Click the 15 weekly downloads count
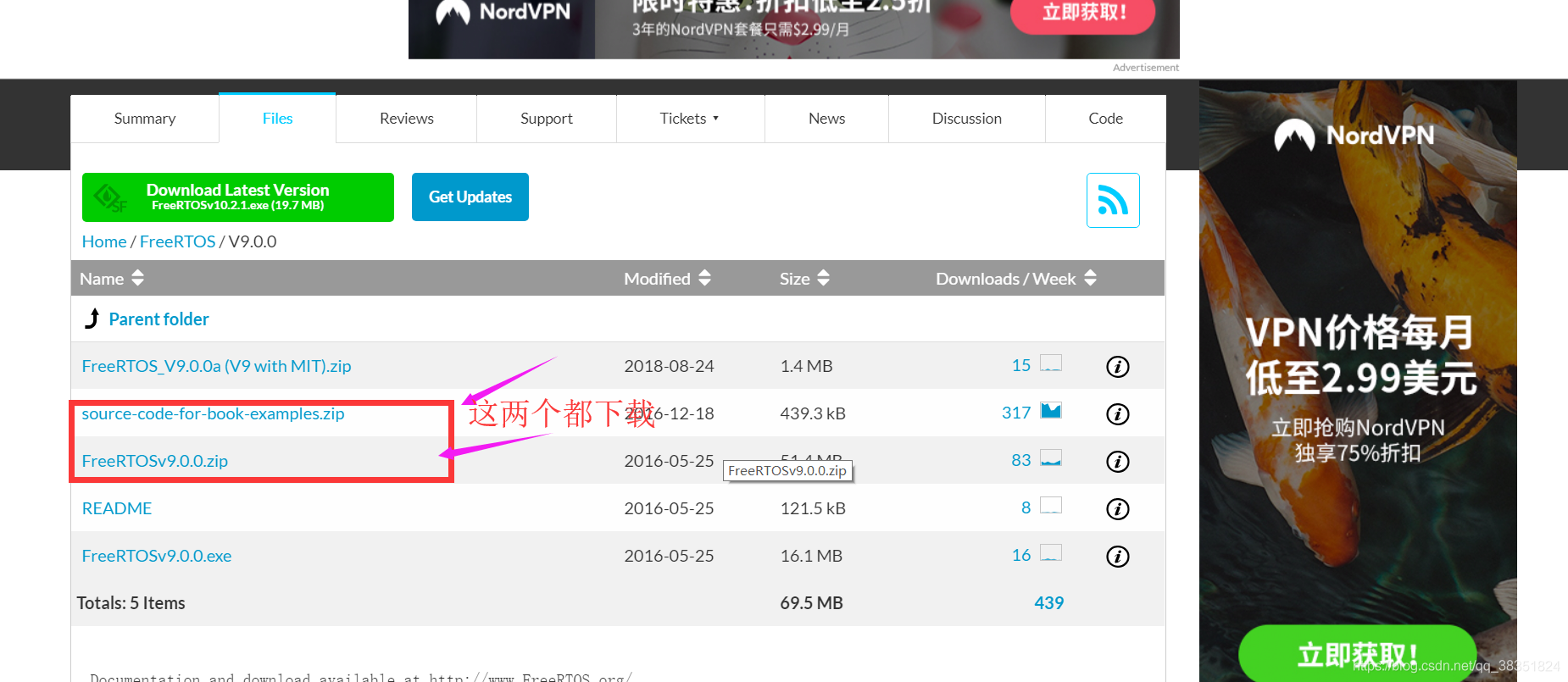 (x=1021, y=365)
